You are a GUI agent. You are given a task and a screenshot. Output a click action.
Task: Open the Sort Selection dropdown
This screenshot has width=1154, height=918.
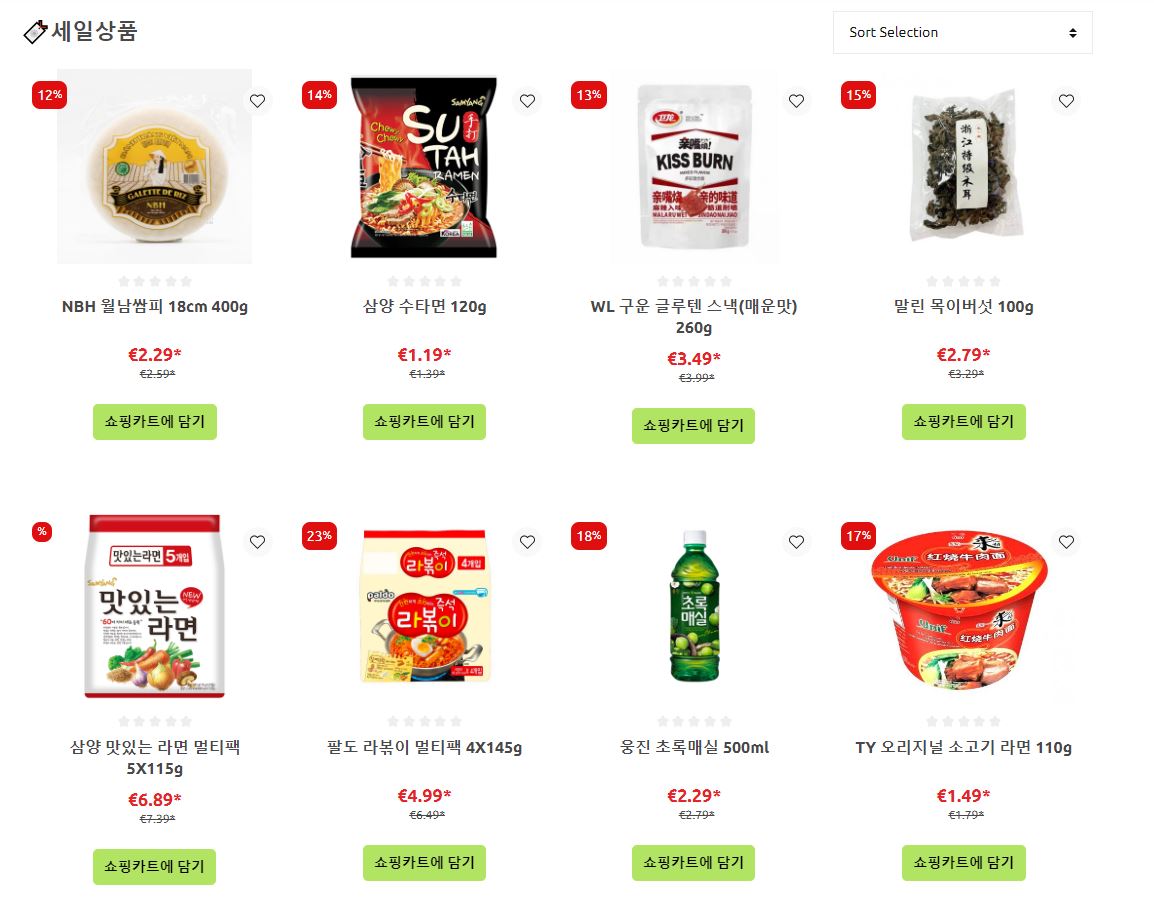pos(963,32)
